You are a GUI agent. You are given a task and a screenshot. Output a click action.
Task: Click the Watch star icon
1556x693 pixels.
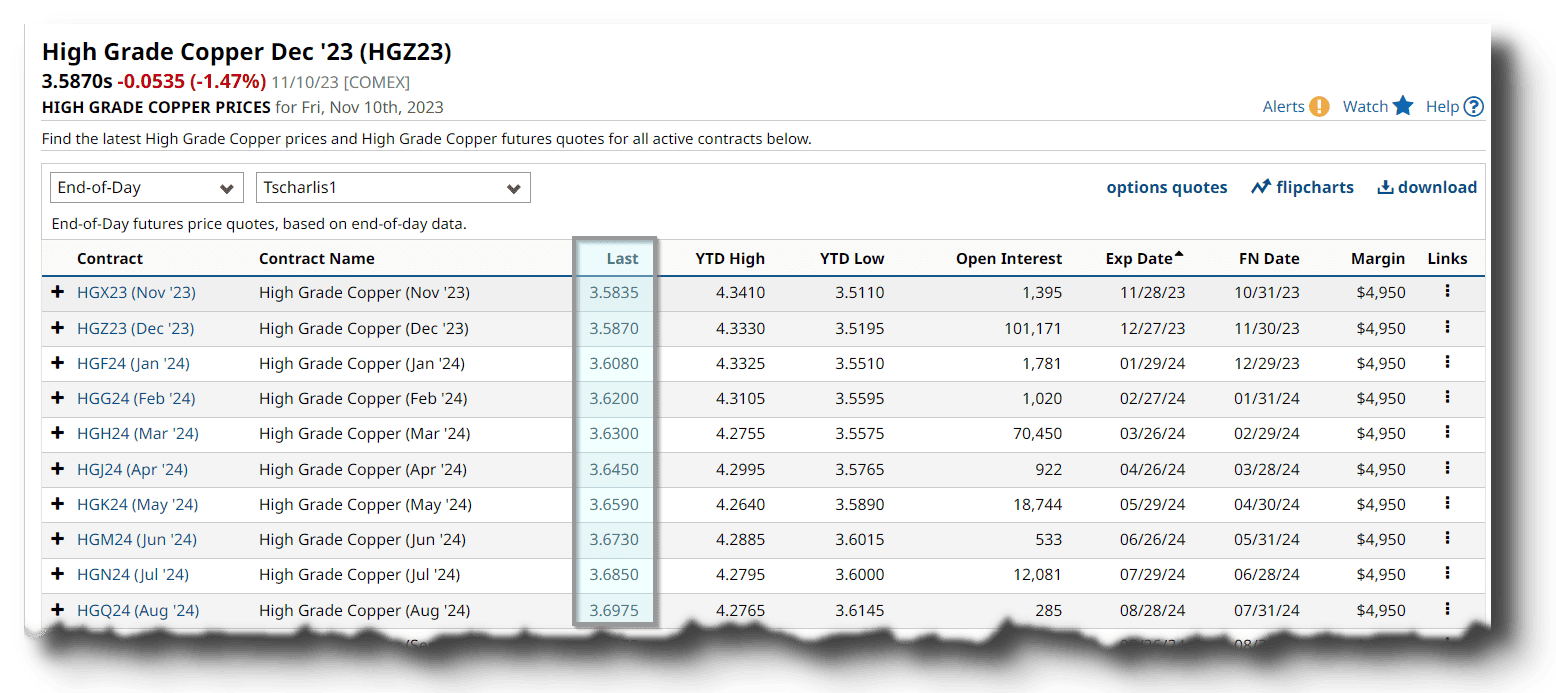point(1403,106)
